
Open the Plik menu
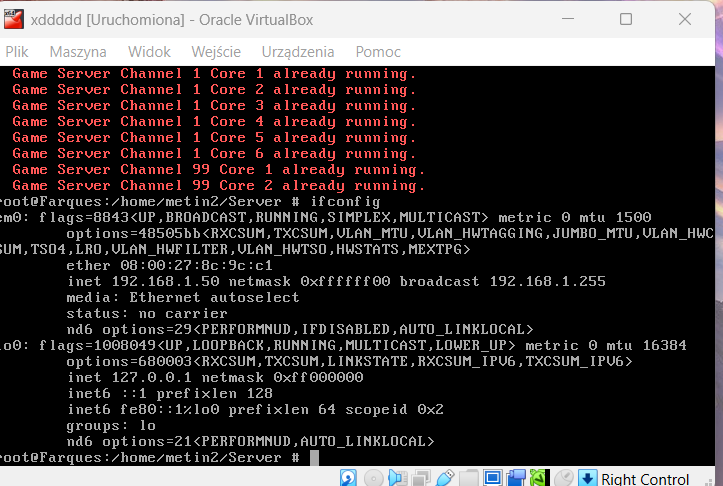click(17, 51)
